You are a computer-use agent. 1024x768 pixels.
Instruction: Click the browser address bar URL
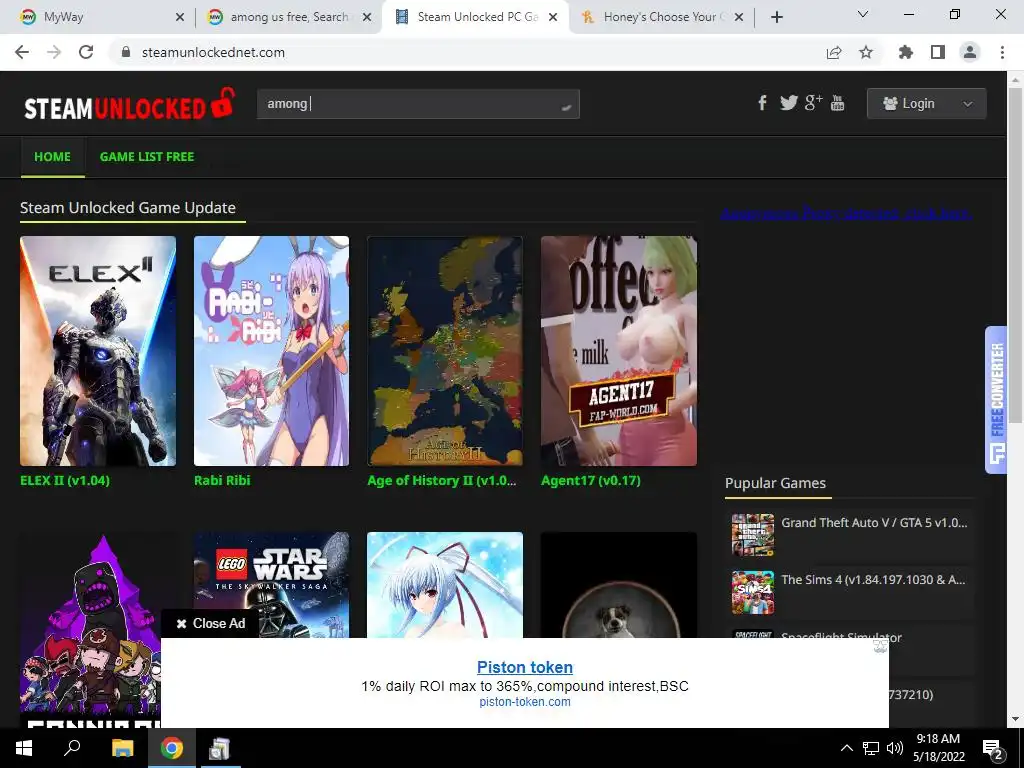point(214,52)
